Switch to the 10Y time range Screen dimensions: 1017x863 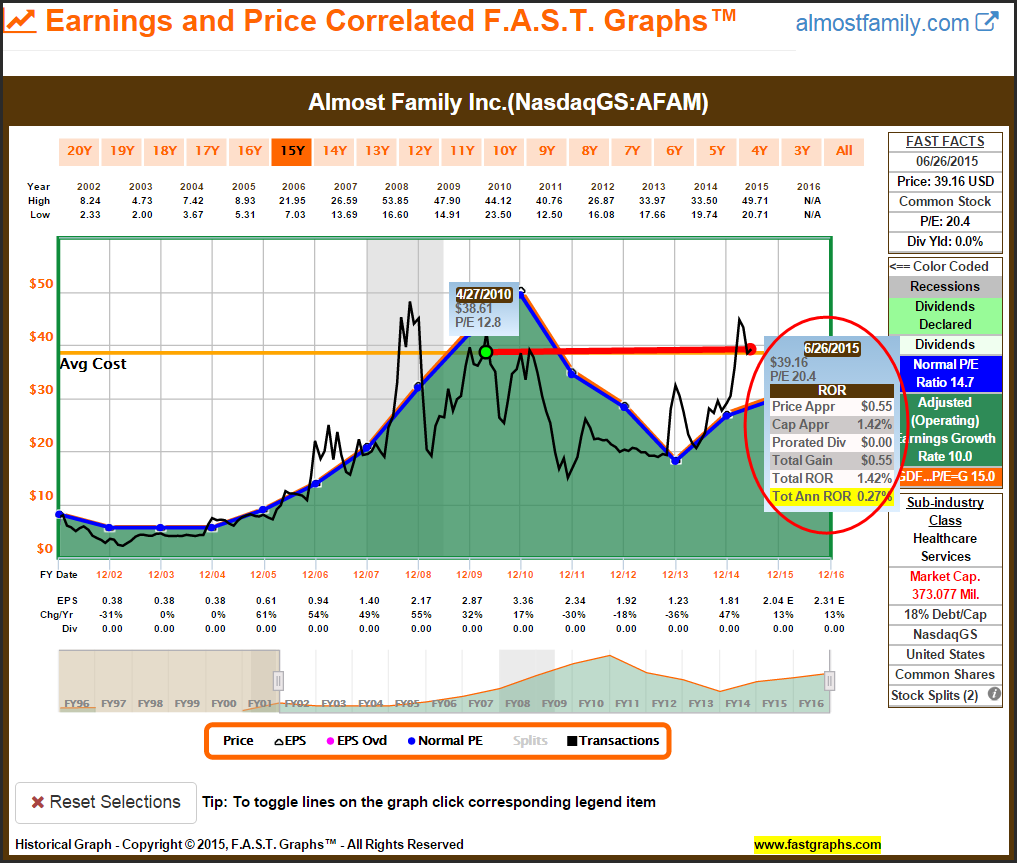tap(504, 151)
